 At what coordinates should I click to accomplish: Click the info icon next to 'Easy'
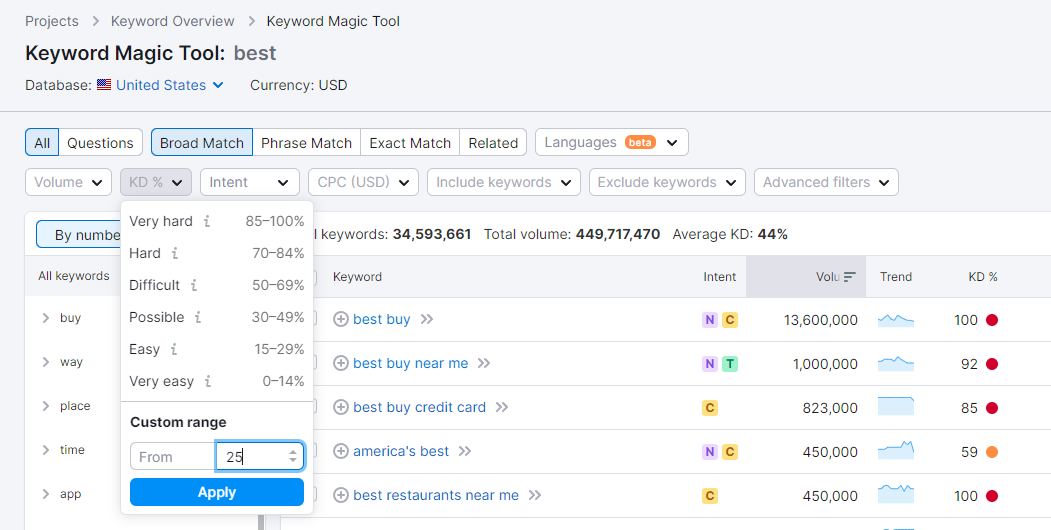click(174, 350)
